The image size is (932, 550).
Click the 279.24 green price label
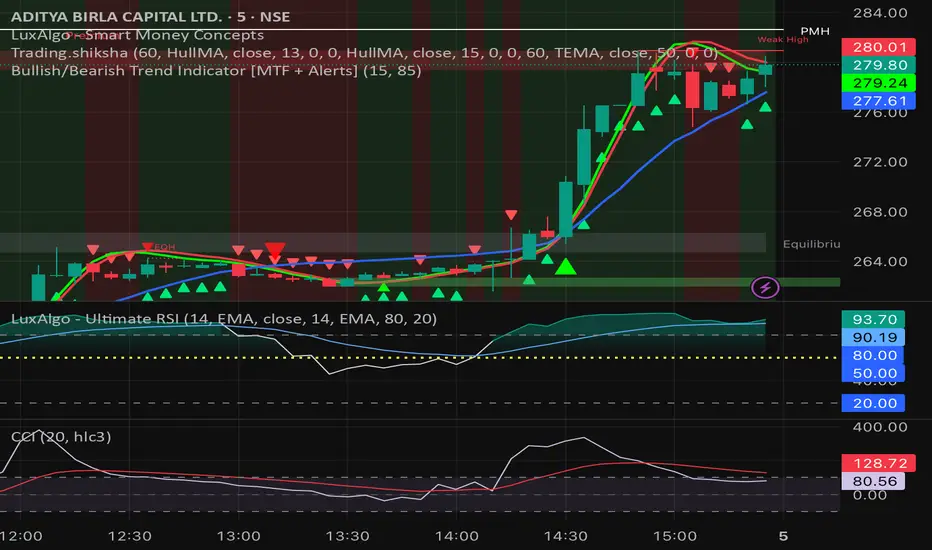[x=879, y=83]
